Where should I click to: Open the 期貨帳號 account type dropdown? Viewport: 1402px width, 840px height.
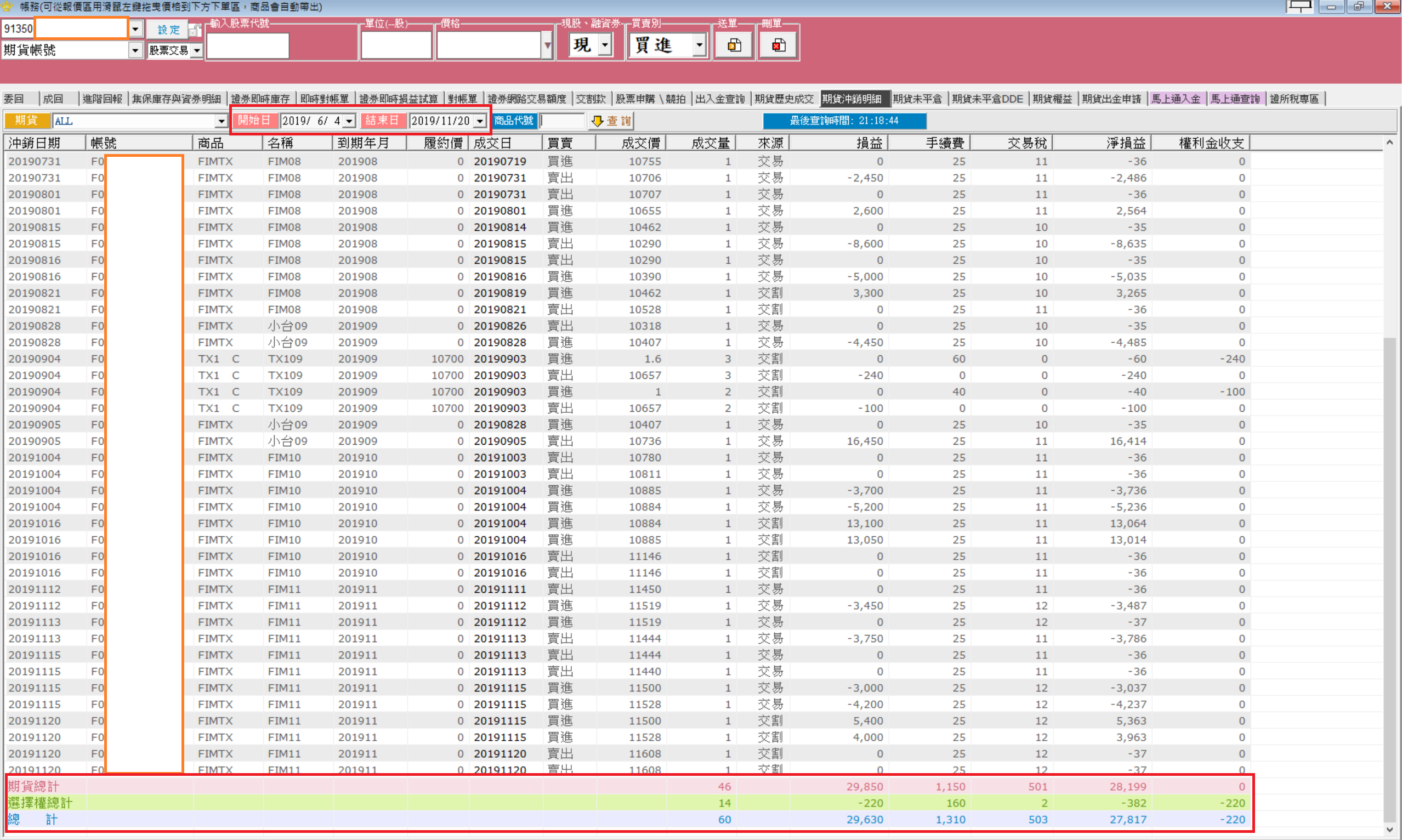pyautogui.click(x=135, y=50)
